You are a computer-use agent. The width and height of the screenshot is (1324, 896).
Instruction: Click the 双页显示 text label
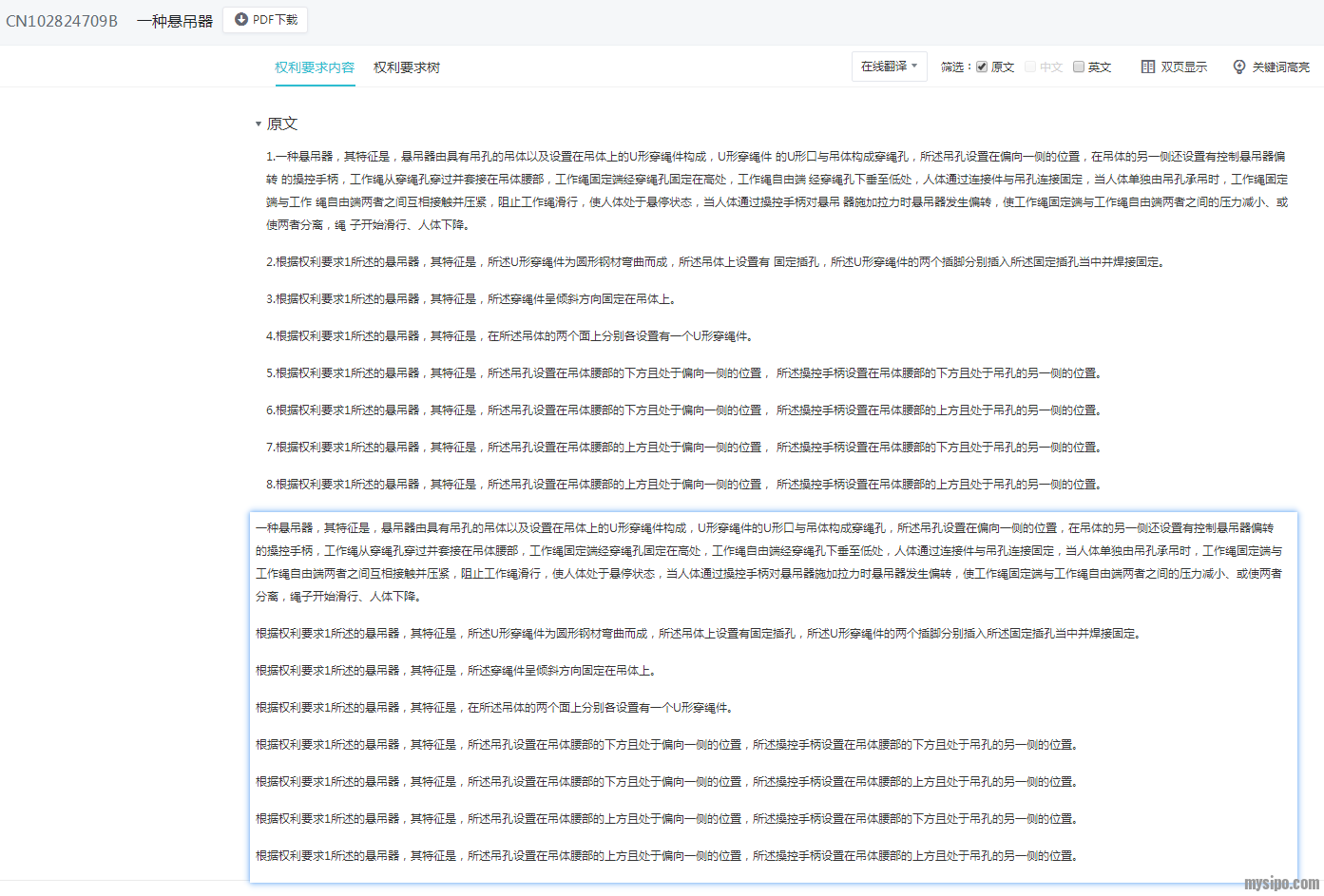point(1183,67)
